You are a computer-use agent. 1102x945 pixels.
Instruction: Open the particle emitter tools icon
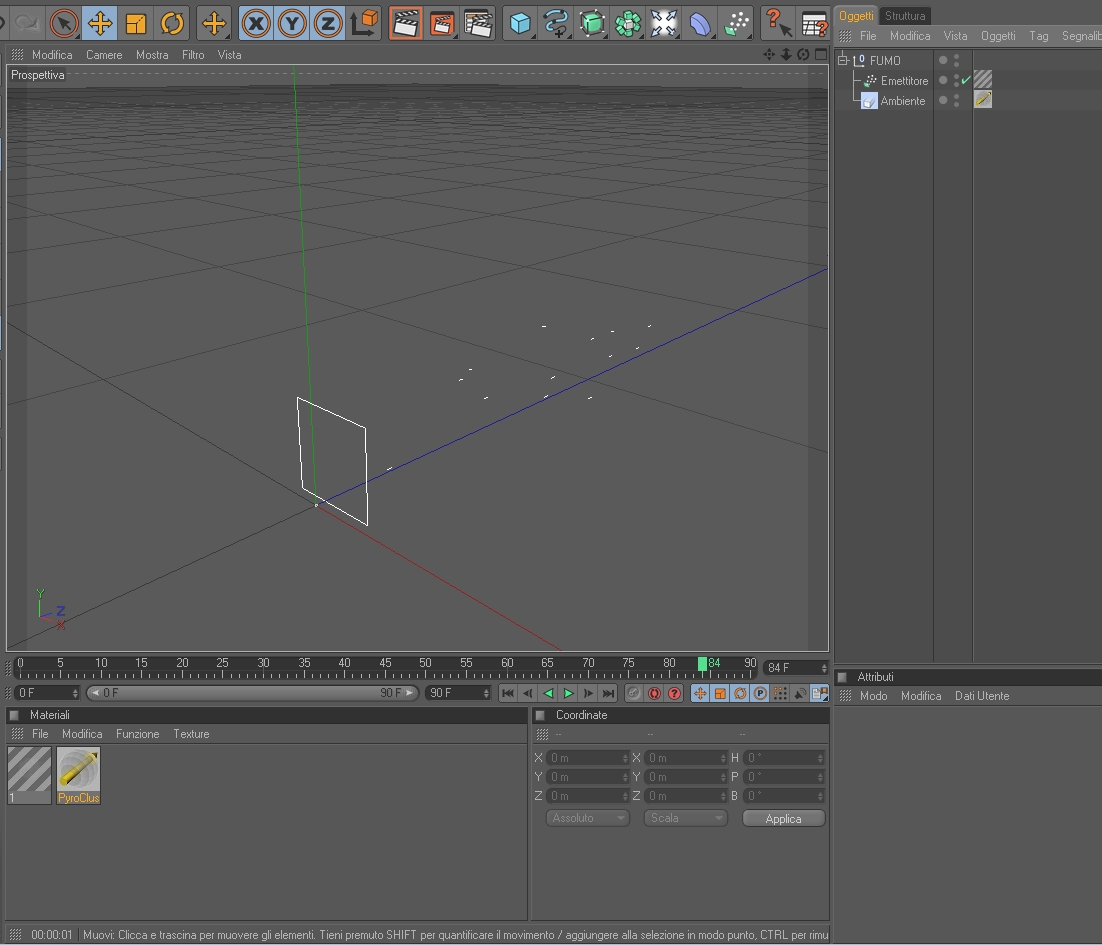click(736, 23)
